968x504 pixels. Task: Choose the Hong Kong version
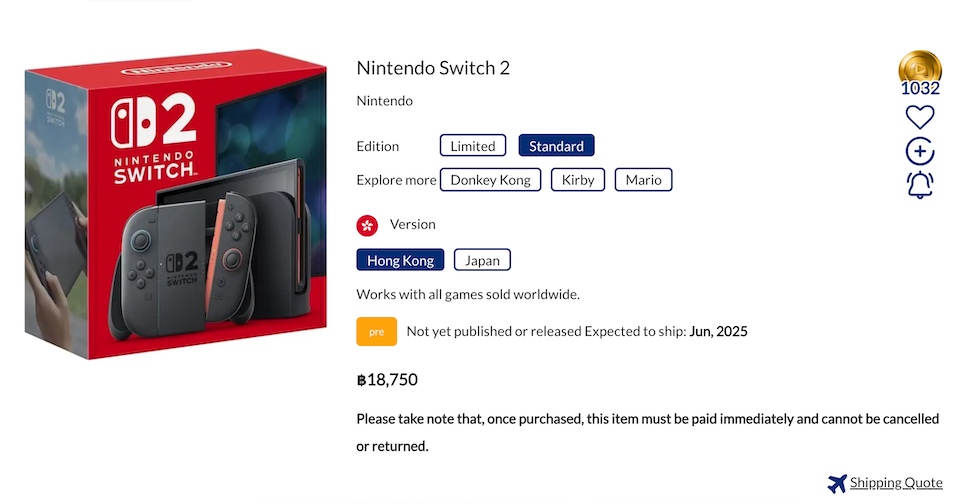pos(400,260)
